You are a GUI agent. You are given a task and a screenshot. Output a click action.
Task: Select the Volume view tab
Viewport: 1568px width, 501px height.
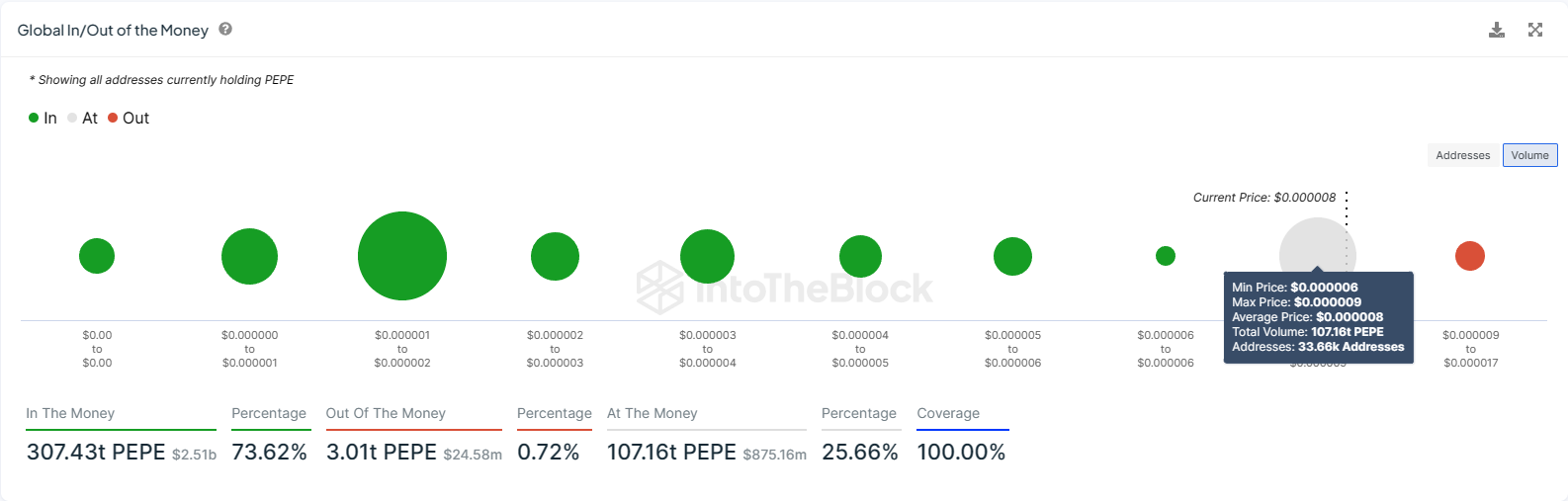[1529, 155]
